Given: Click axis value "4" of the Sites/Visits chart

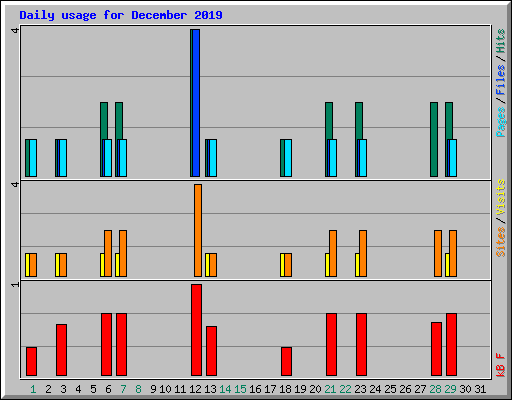Looking at the screenshot, I should 15,184.
